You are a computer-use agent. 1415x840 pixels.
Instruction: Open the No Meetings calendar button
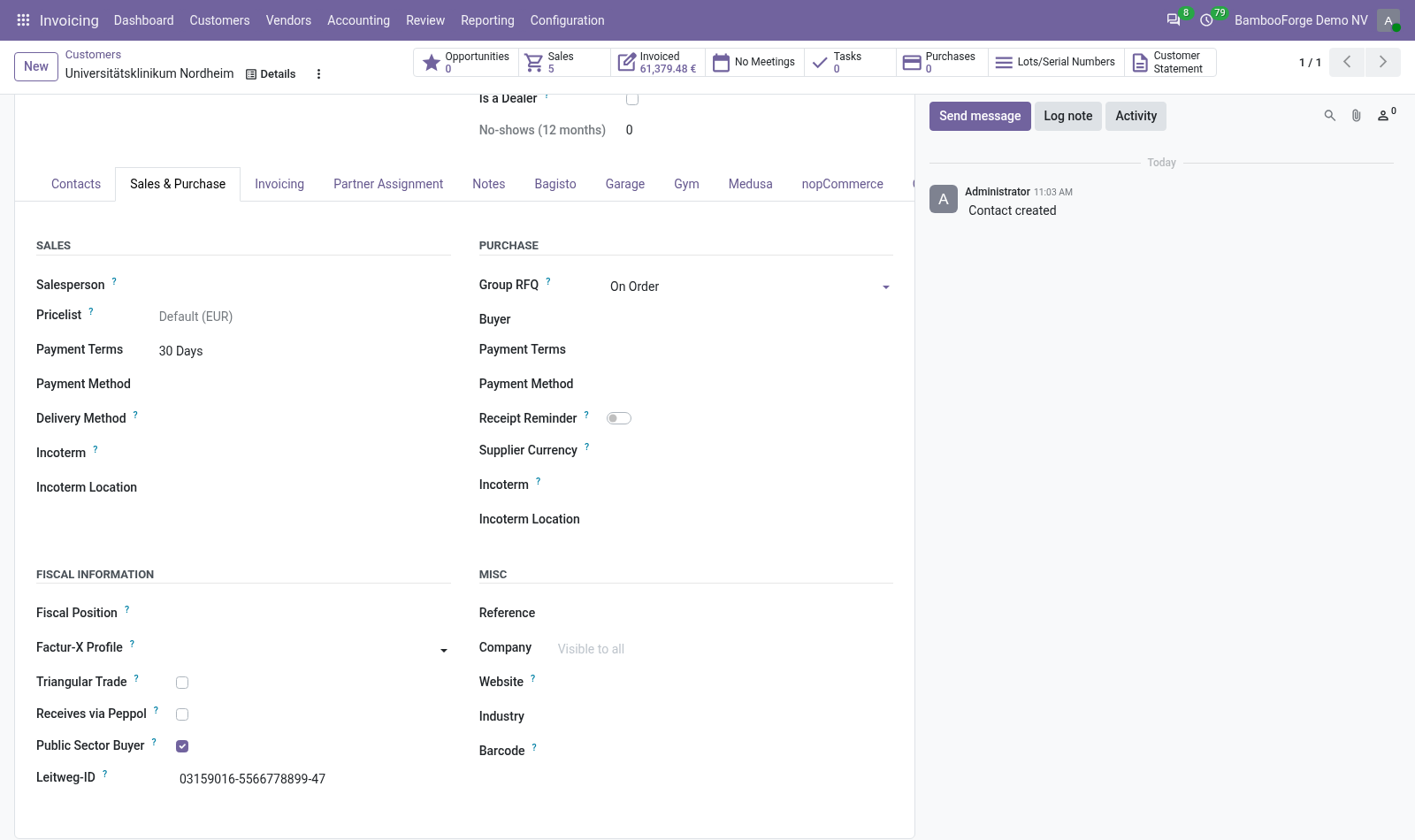754,62
